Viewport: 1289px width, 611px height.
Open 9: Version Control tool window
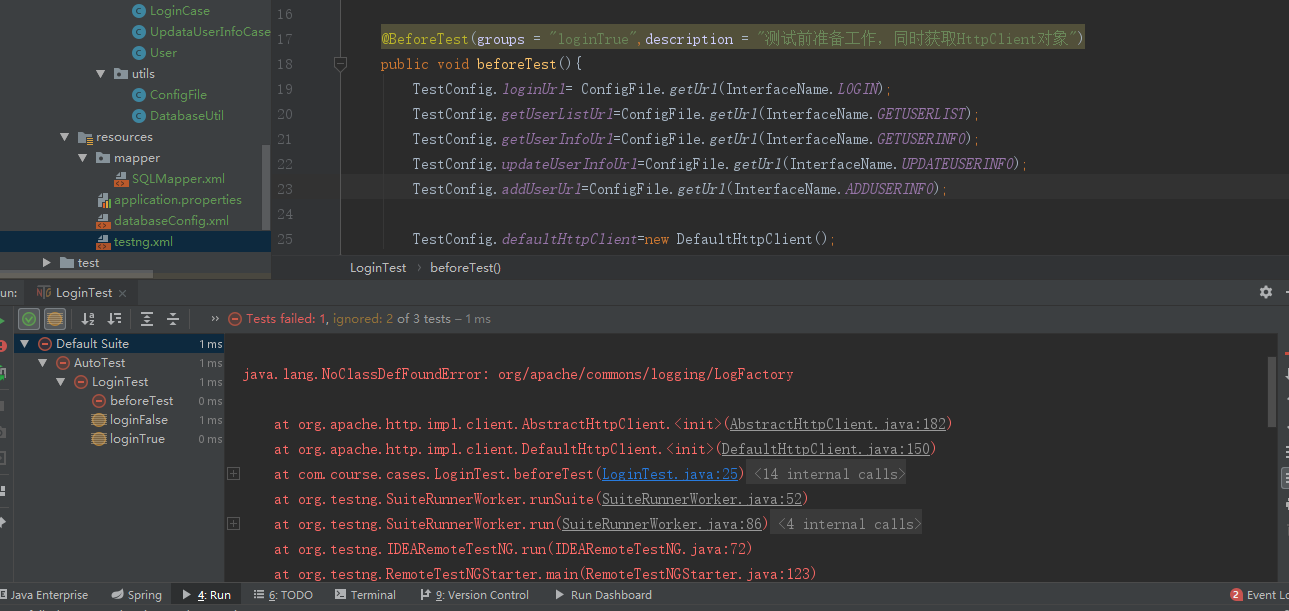(474, 595)
